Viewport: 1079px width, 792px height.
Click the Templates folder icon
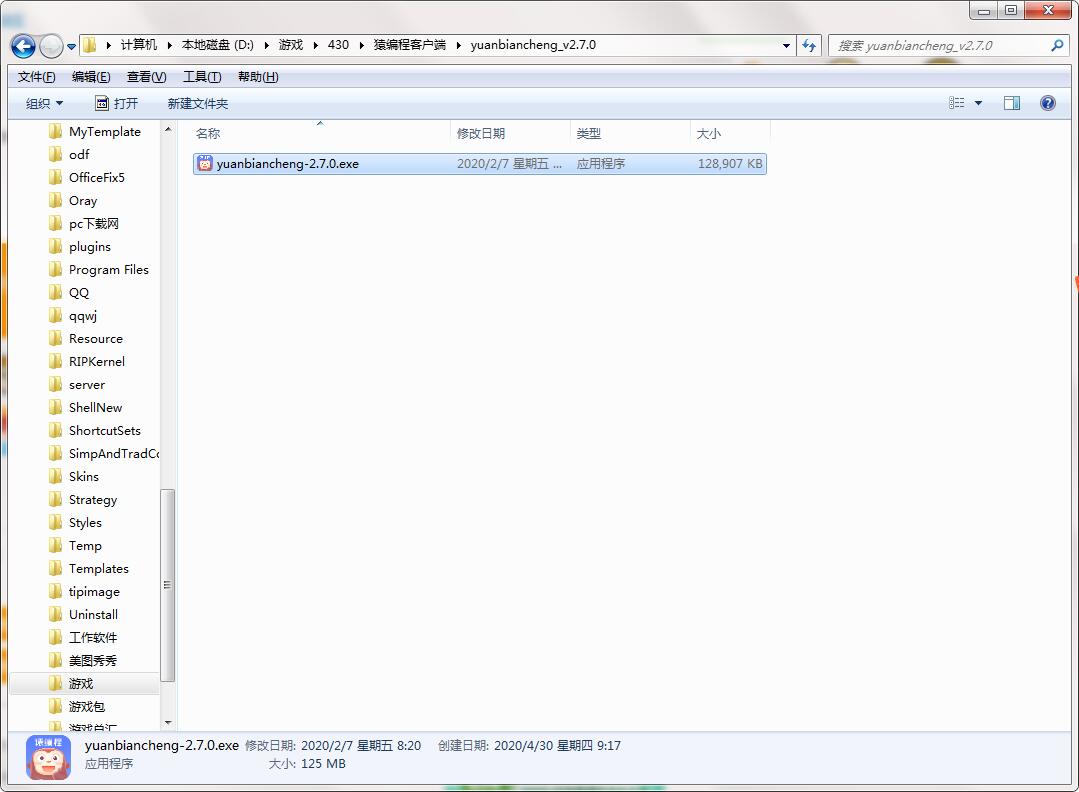56,568
